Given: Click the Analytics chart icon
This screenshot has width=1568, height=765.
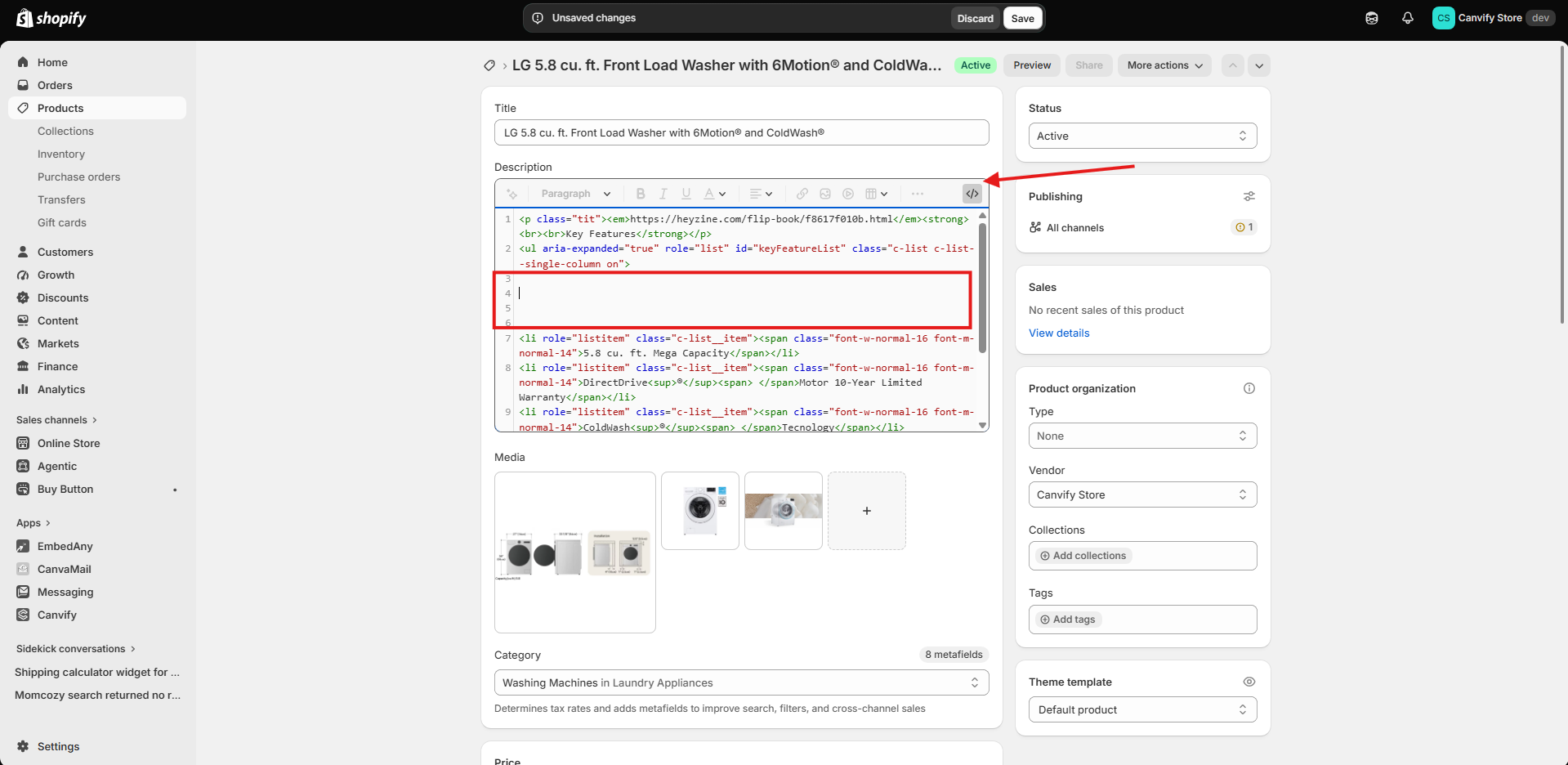Looking at the screenshot, I should [23, 389].
